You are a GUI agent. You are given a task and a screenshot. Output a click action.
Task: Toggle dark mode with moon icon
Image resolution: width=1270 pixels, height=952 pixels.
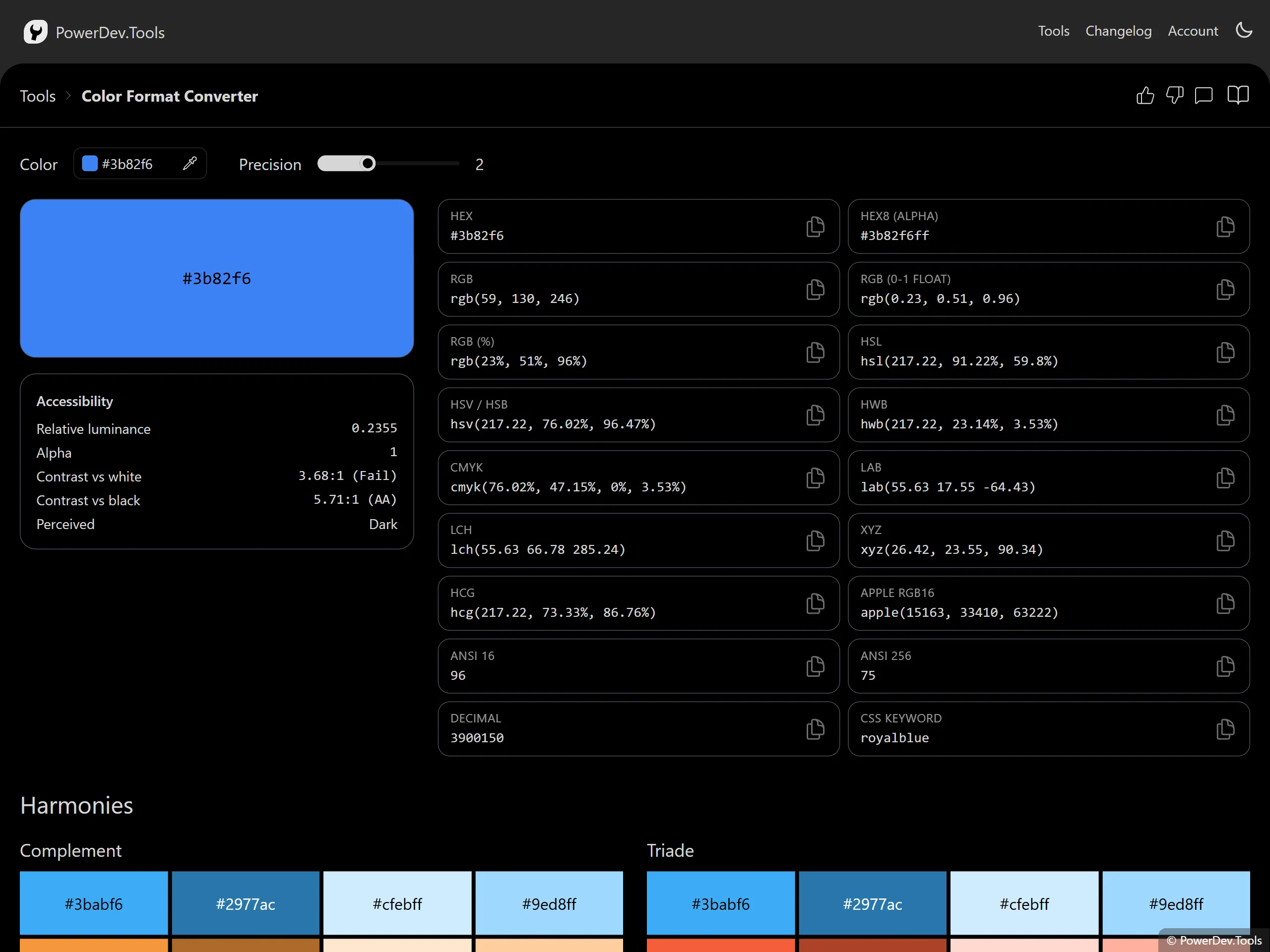pyautogui.click(x=1244, y=30)
